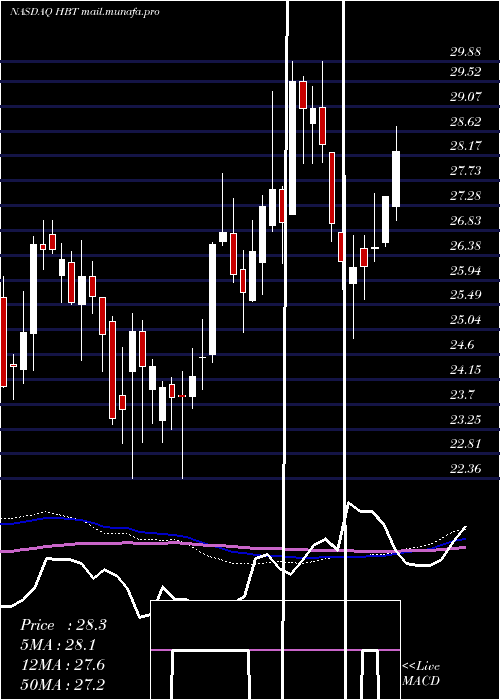Click the 50MA : 27.2 readout
The image size is (500, 700).
pos(62,684)
